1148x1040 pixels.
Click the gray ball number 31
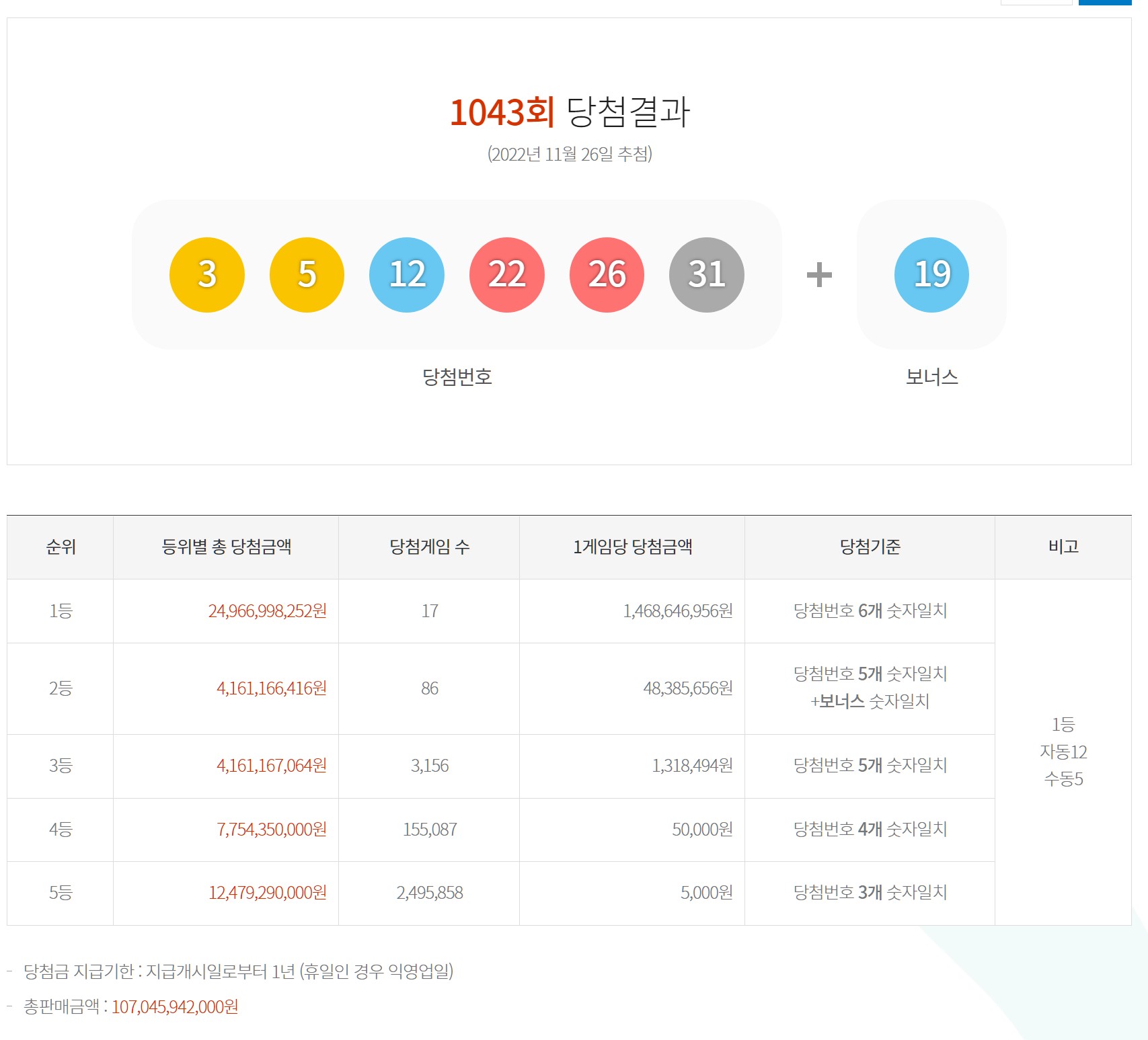(707, 274)
